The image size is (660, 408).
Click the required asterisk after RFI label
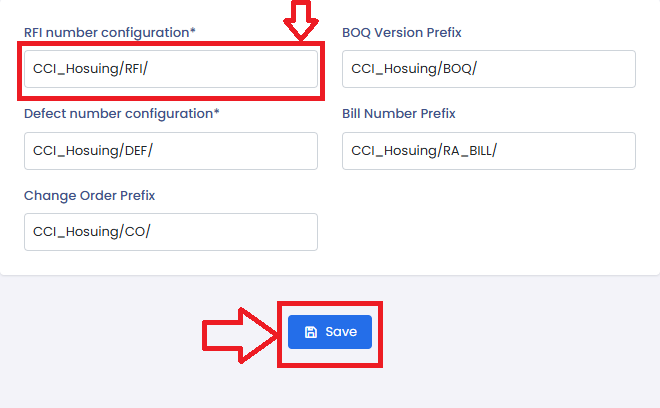[x=193, y=32]
